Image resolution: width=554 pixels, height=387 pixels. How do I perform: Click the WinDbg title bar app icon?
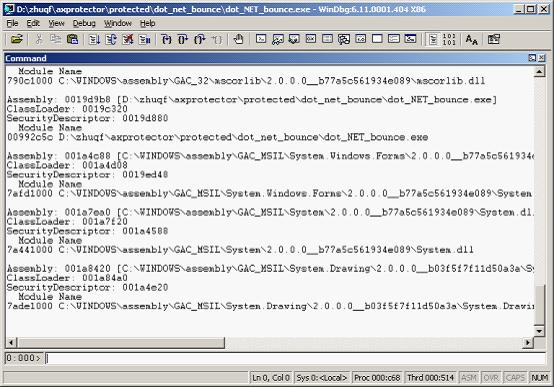(9, 9)
